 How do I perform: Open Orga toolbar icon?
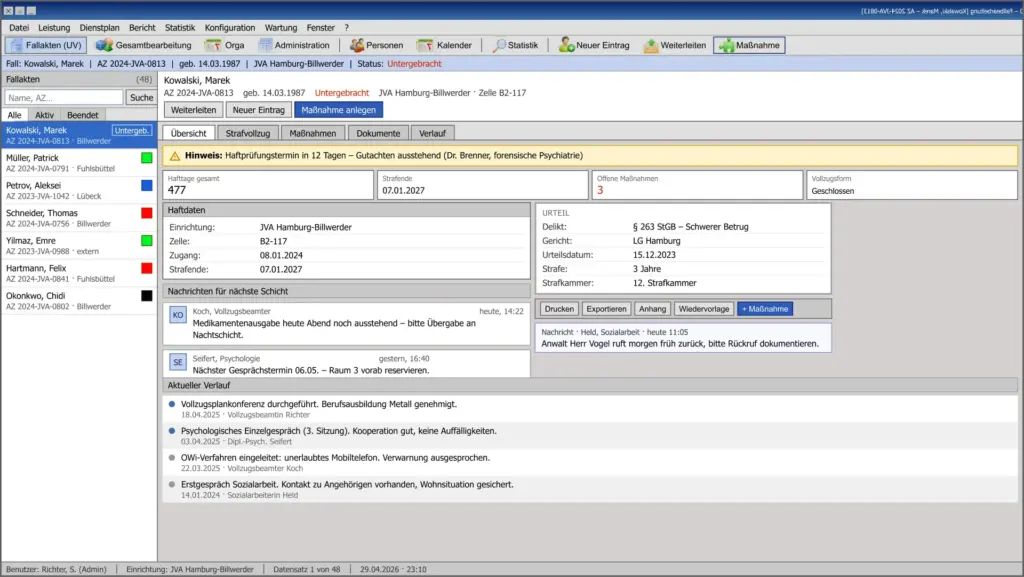(213, 46)
